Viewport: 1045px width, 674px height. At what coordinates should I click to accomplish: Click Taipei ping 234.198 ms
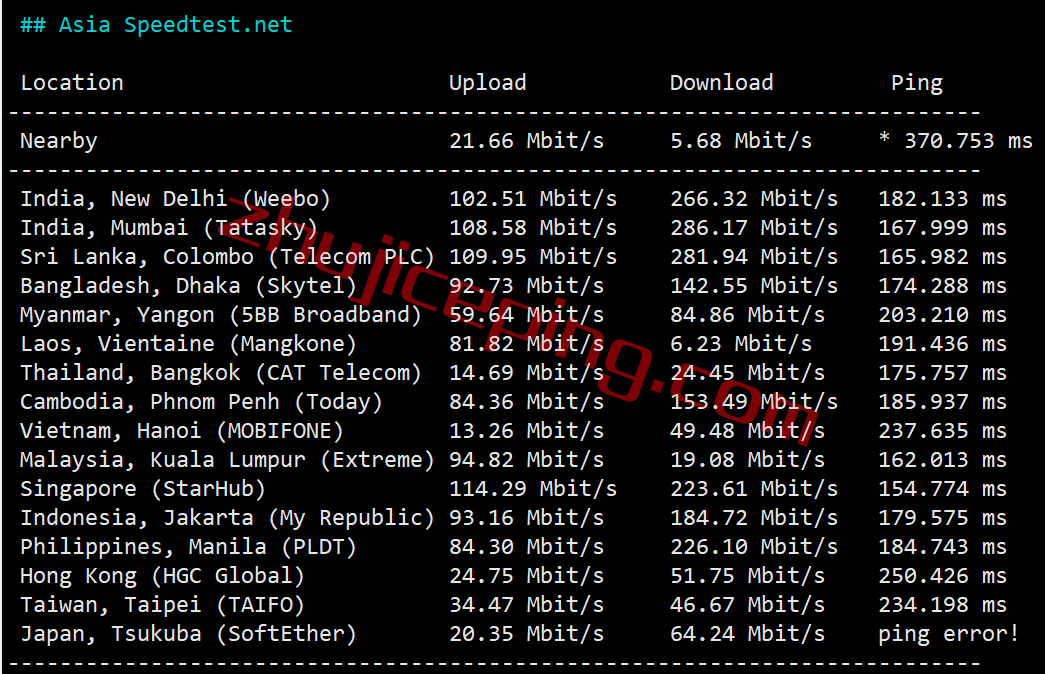942,605
